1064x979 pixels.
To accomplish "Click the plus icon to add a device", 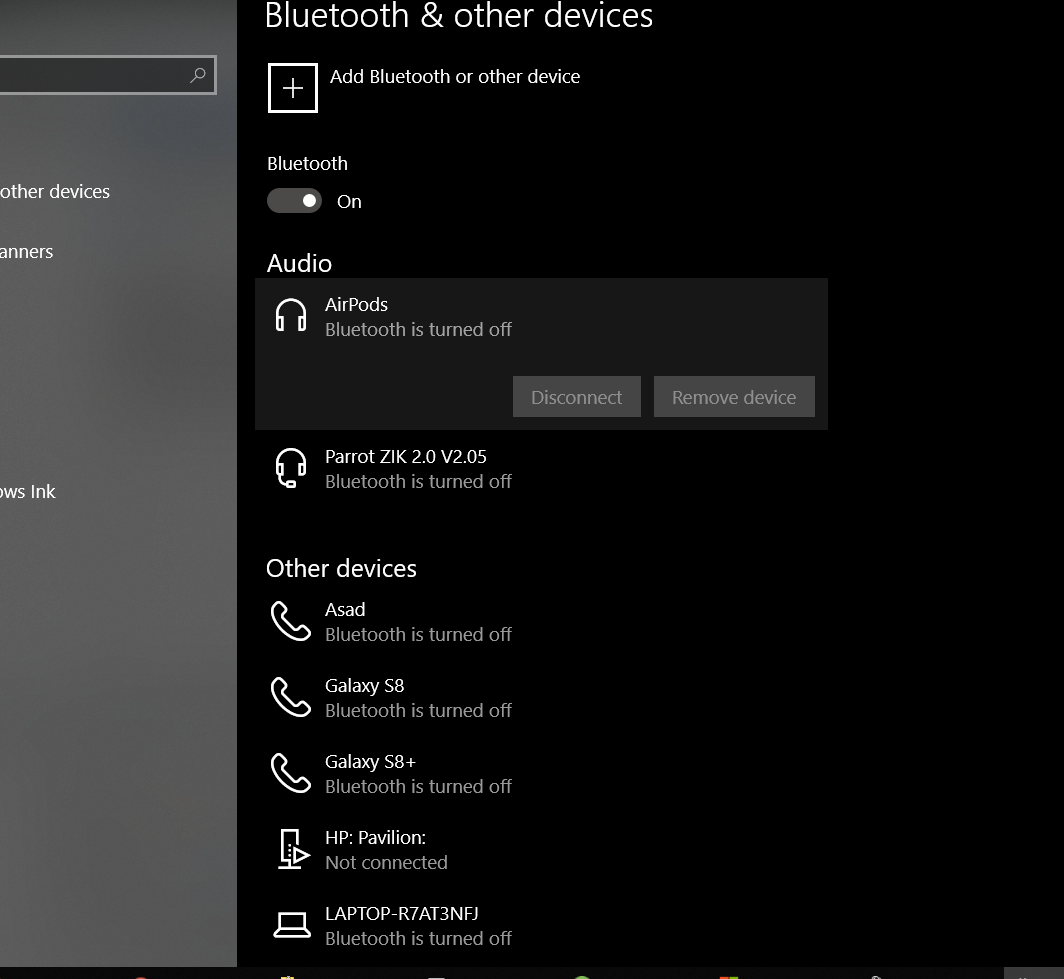I will pyautogui.click(x=292, y=88).
